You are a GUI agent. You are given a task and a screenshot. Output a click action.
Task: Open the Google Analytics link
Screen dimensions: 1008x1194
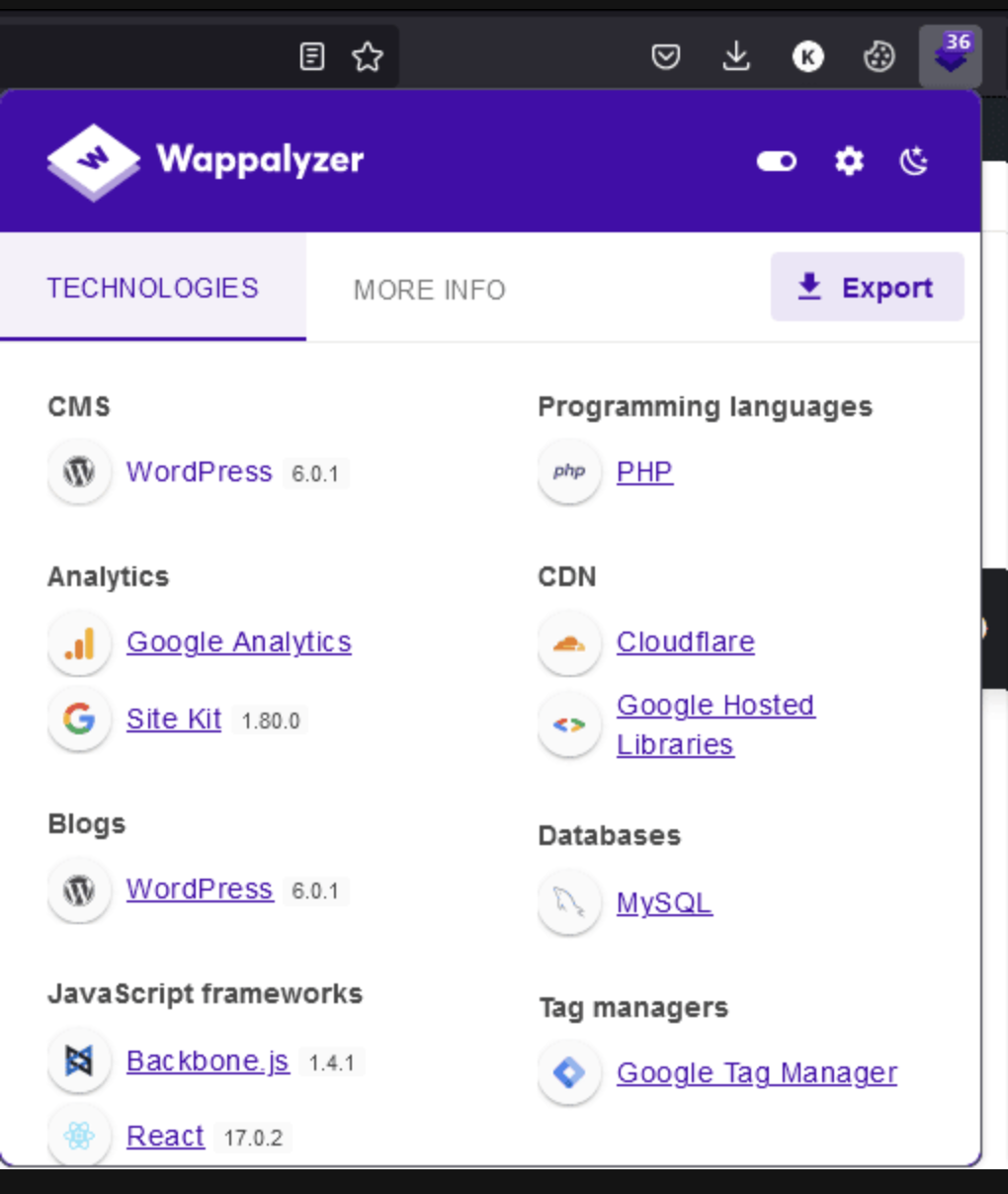point(239,641)
